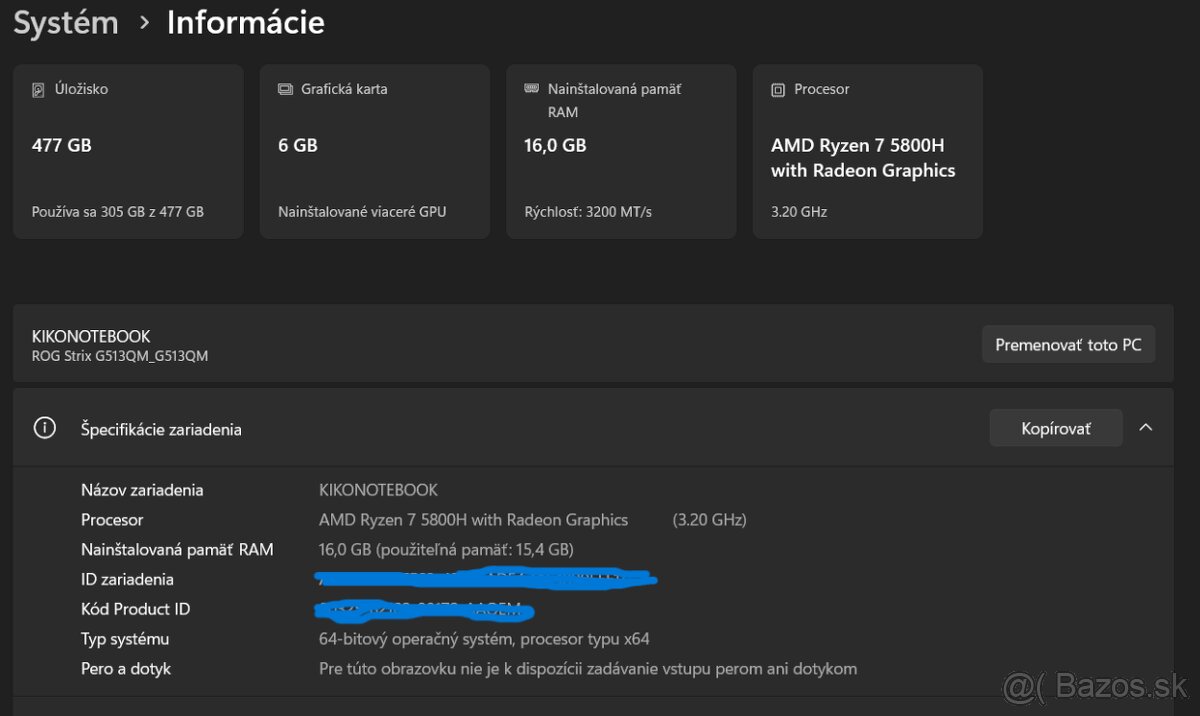Click the Špecifikácie zariadenia header title
The image size is (1200, 716).
161,429
